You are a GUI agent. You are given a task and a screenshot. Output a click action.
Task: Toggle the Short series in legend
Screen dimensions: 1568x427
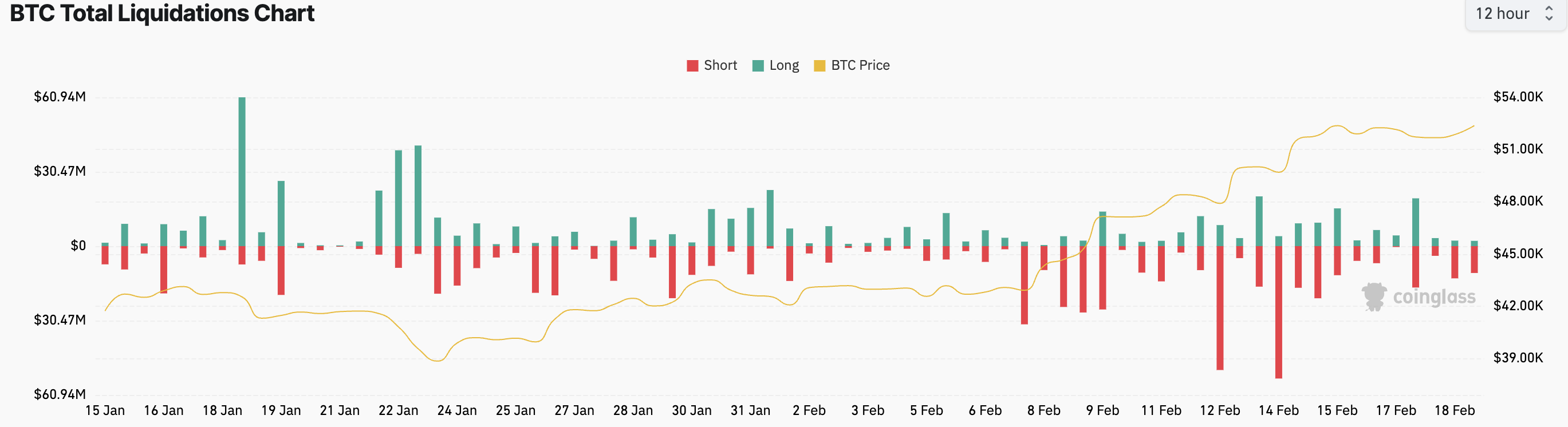pos(719,66)
